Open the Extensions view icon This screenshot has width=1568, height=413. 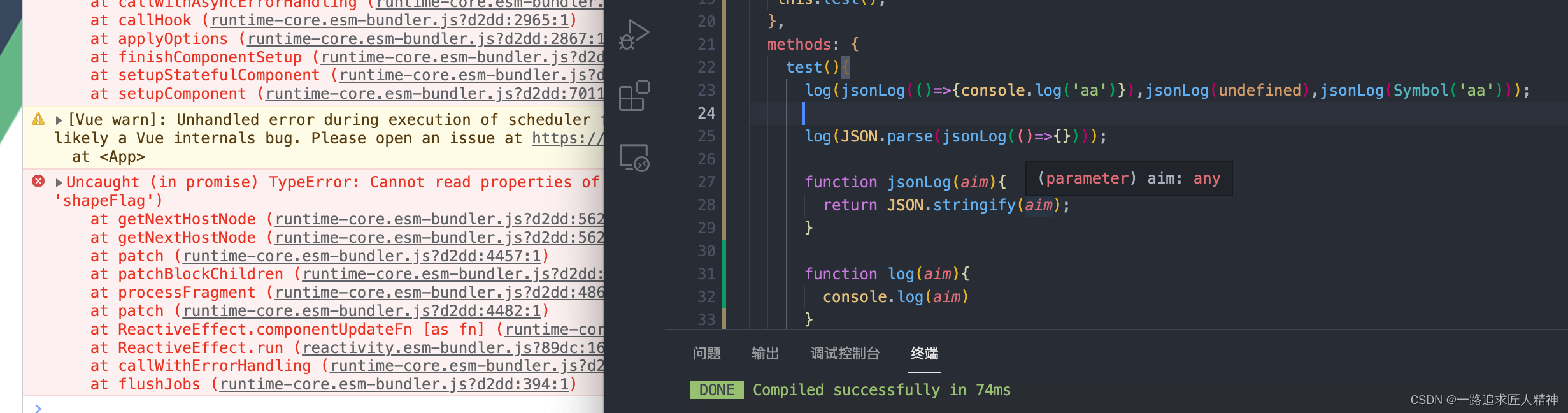coord(634,96)
